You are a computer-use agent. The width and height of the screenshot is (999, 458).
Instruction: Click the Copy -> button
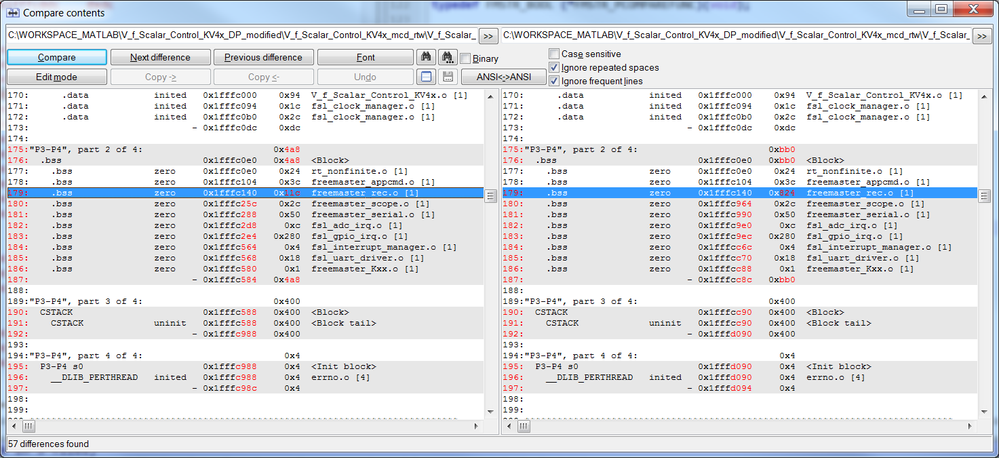[160, 77]
